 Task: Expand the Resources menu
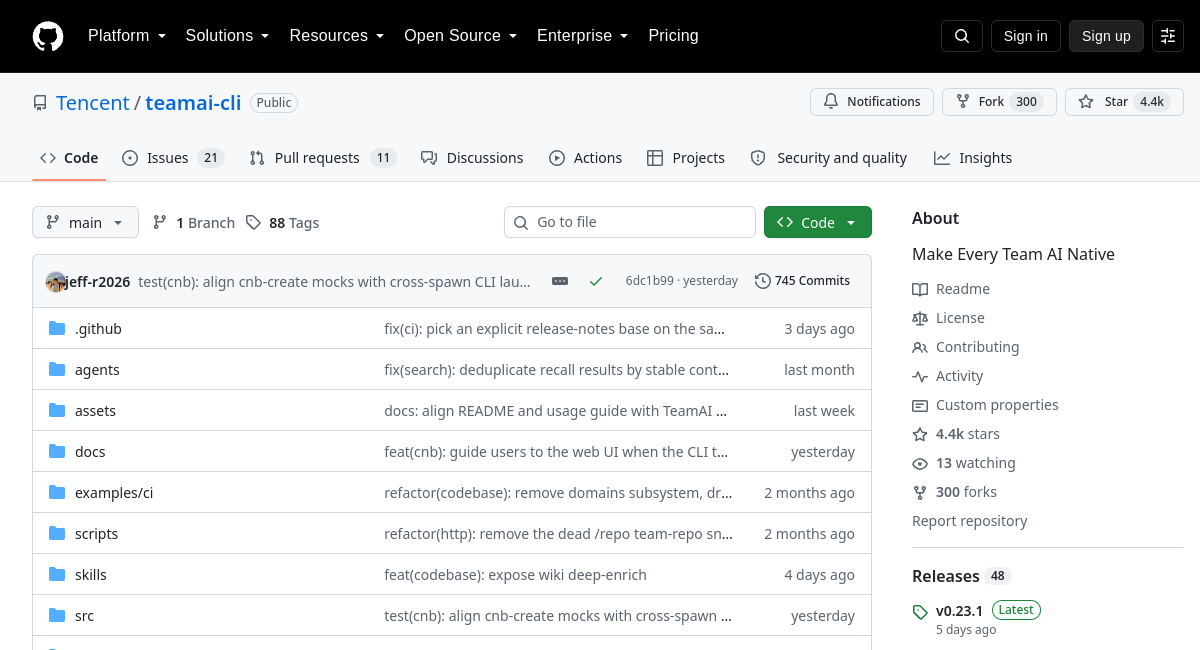(x=337, y=36)
